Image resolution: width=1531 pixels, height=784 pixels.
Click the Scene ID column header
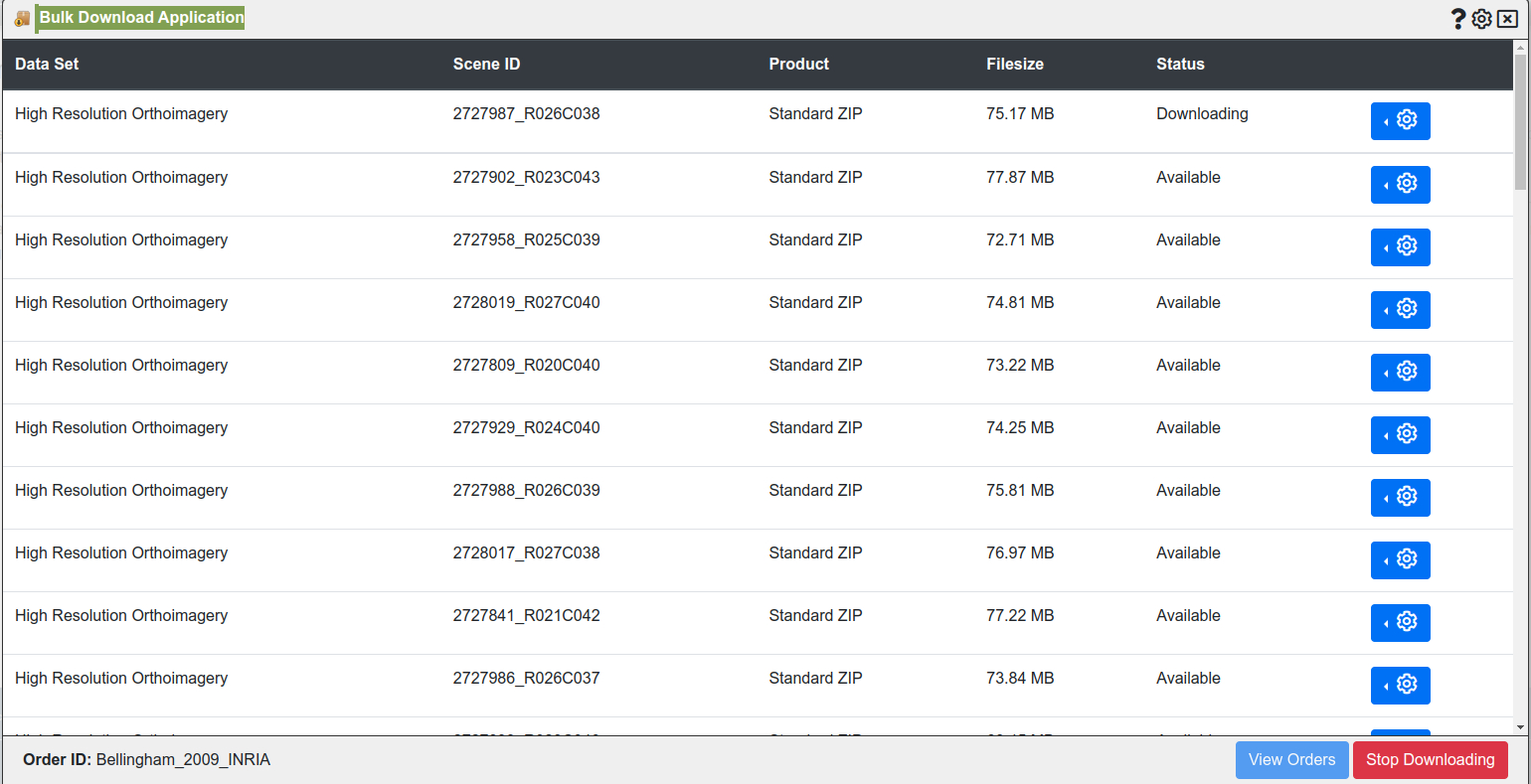[486, 65]
